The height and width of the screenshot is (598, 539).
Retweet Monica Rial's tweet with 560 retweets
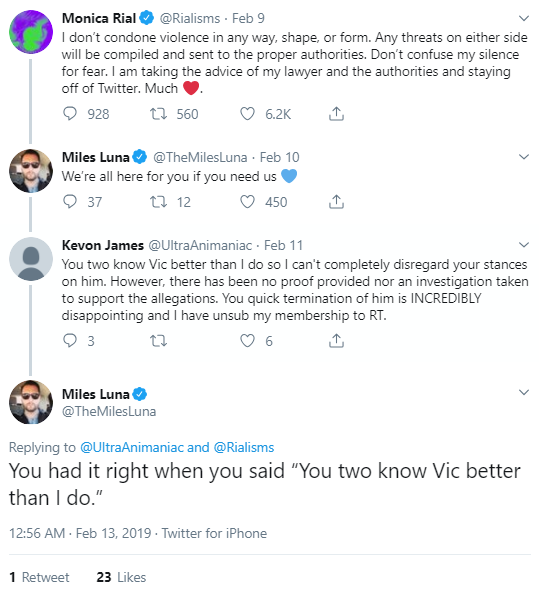158,114
